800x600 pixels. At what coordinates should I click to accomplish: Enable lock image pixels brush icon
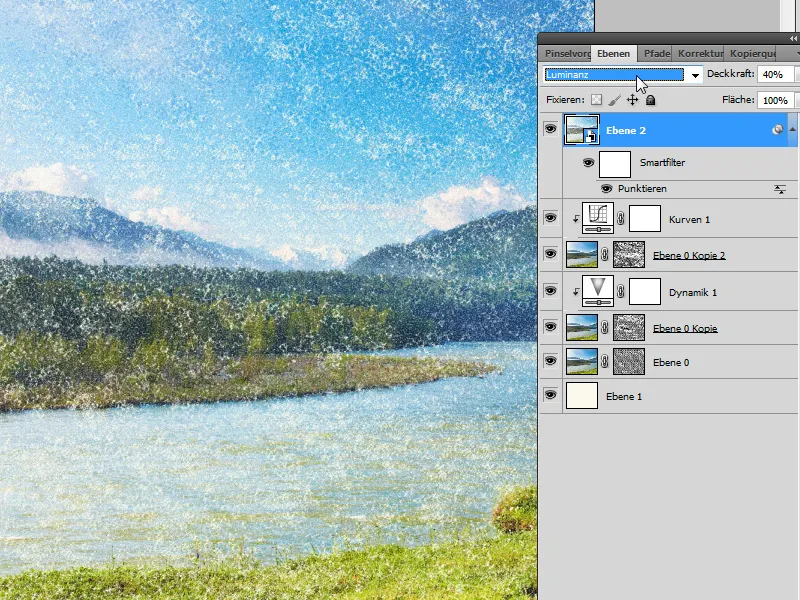coord(612,99)
